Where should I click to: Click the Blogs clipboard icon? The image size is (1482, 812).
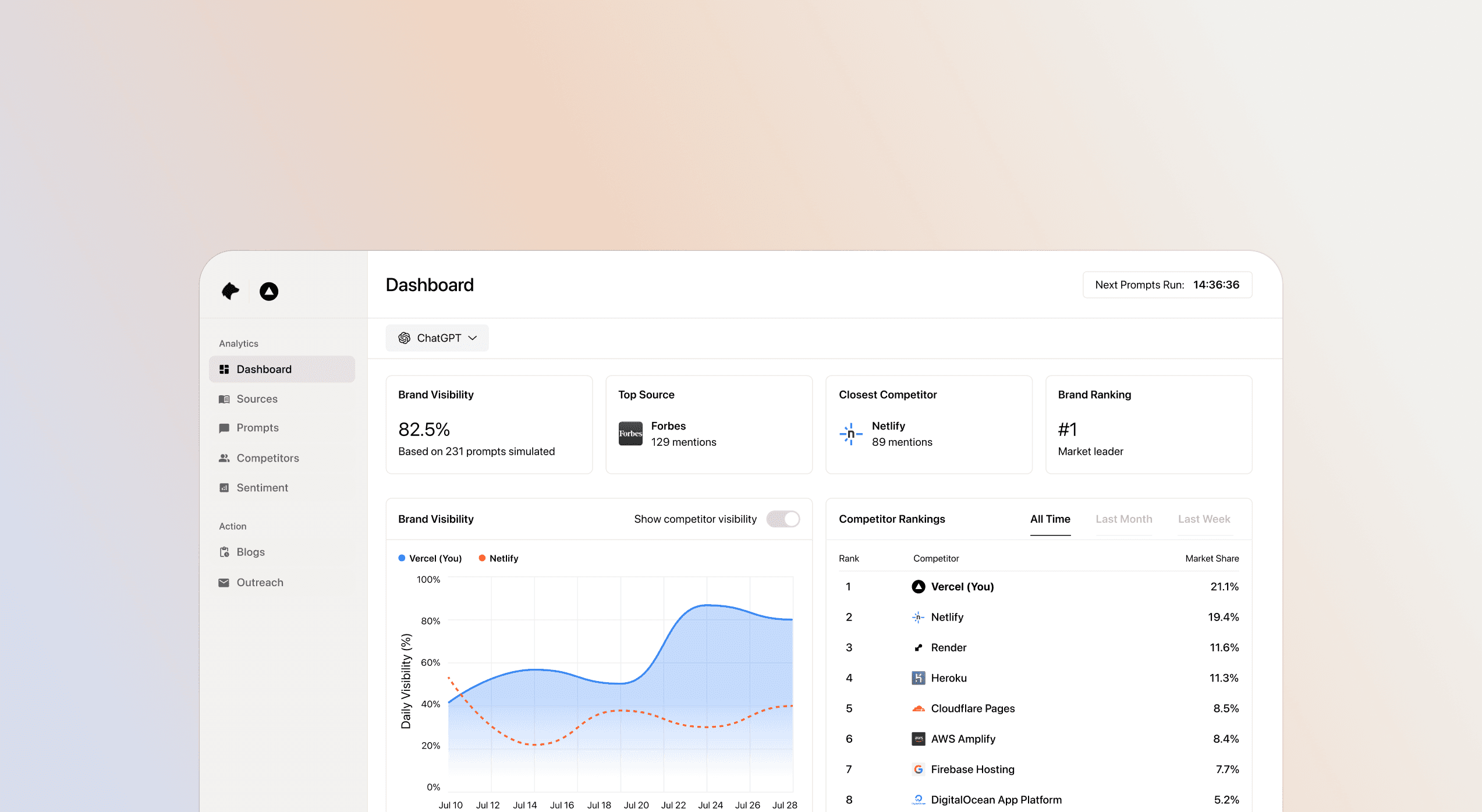[224, 552]
